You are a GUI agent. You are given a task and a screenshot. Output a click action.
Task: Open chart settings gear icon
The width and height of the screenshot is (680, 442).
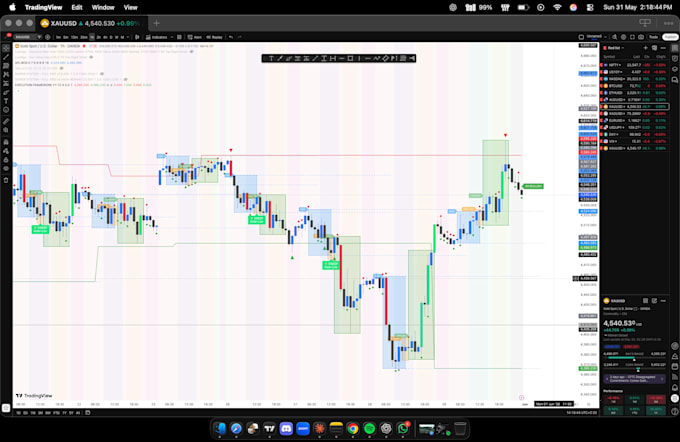point(624,37)
